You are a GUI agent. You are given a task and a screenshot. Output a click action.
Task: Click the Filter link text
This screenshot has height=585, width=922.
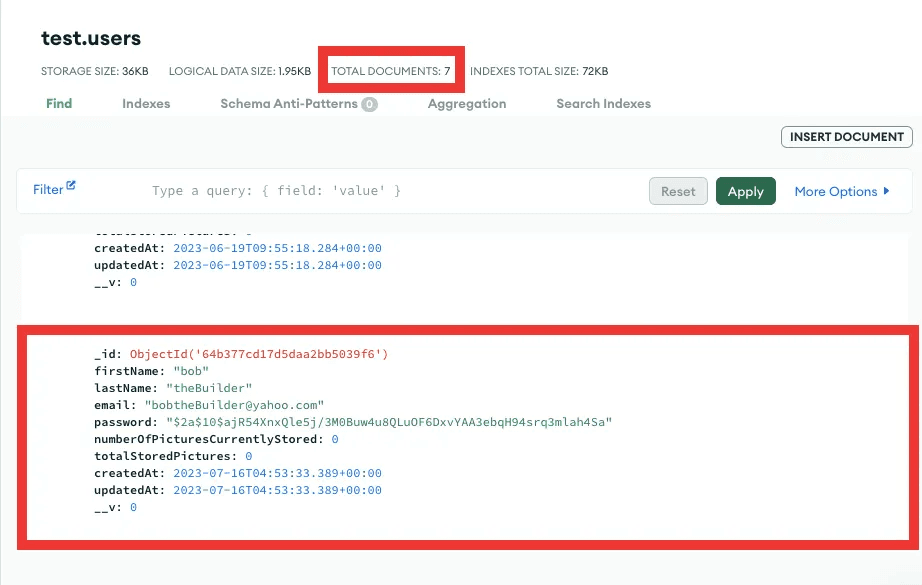click(48, 189)
